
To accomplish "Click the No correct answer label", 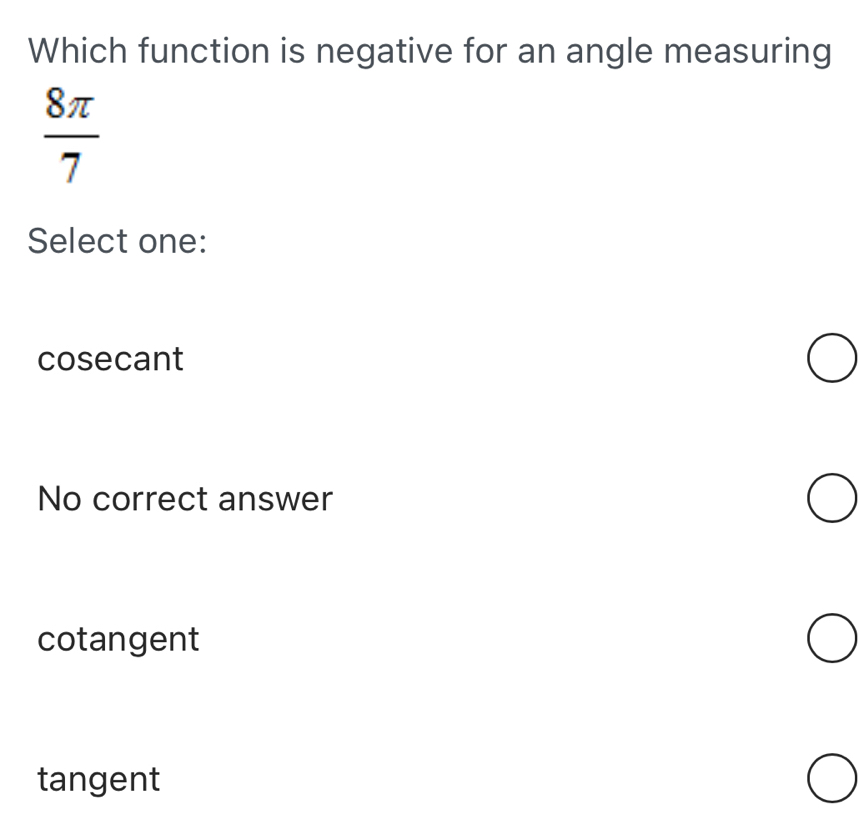I will pos(184,498).
